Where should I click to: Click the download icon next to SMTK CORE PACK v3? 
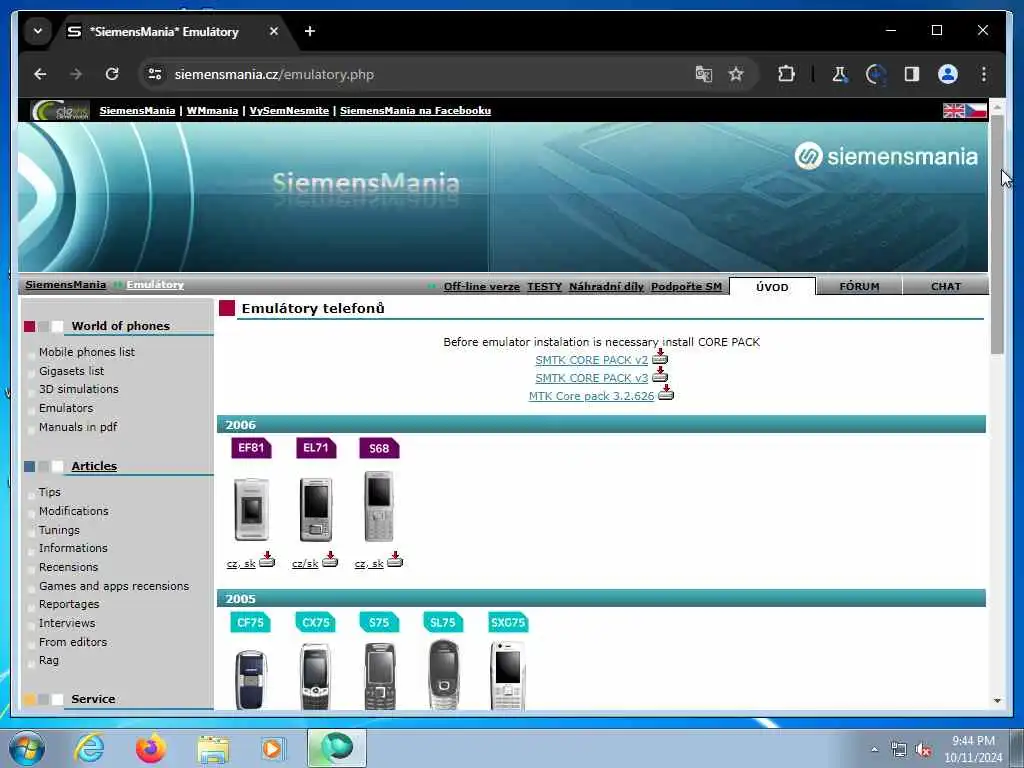[660, 374]
